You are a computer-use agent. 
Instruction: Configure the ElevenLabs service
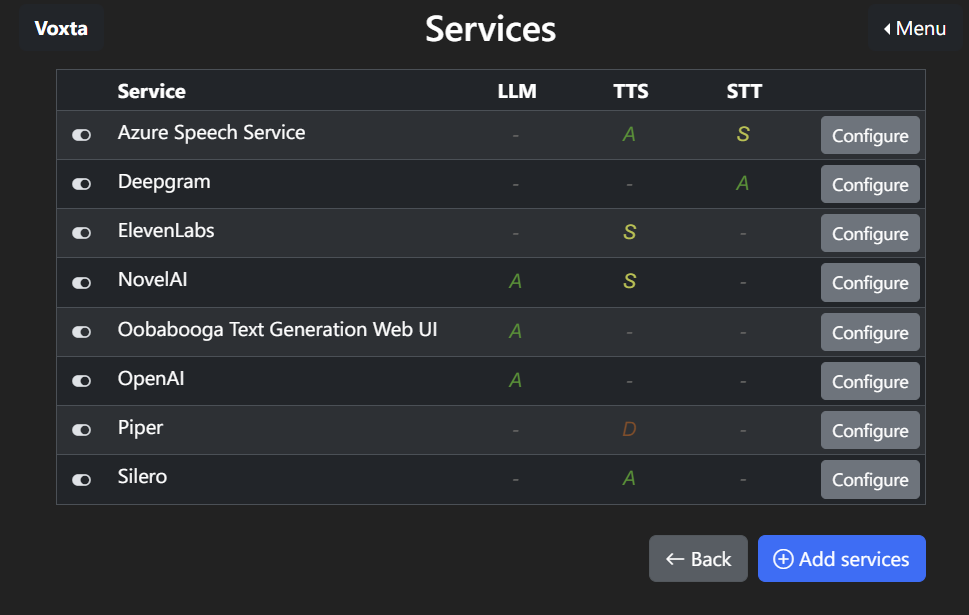(869, 232)
